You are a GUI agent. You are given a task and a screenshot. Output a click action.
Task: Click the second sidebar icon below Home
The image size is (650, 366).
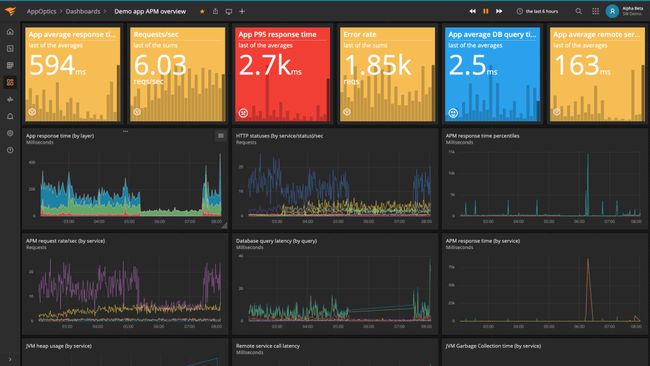point(10,48)
